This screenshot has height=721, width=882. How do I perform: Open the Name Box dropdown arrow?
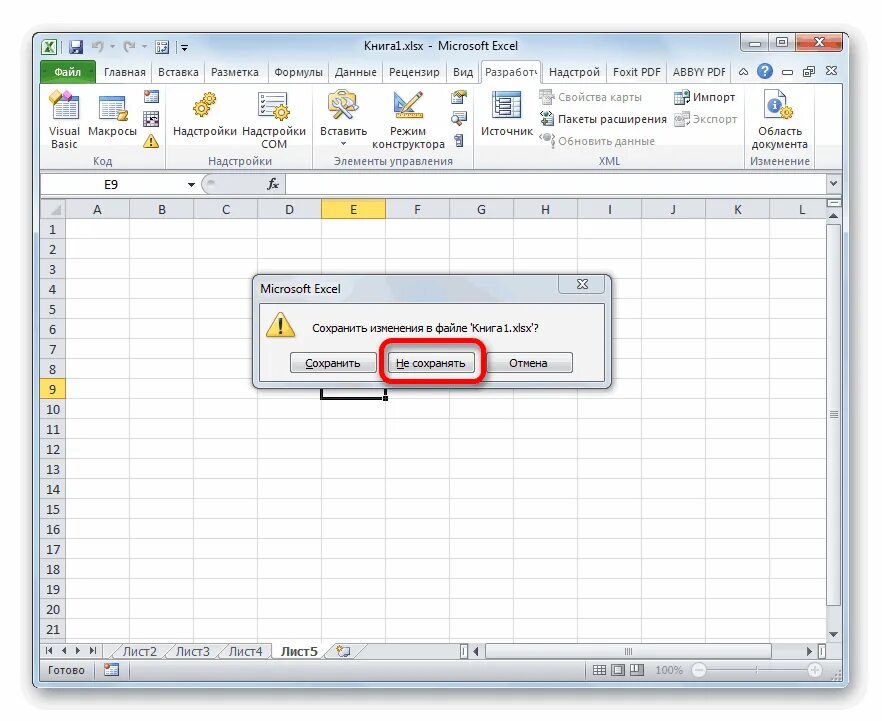pos(191,184)
